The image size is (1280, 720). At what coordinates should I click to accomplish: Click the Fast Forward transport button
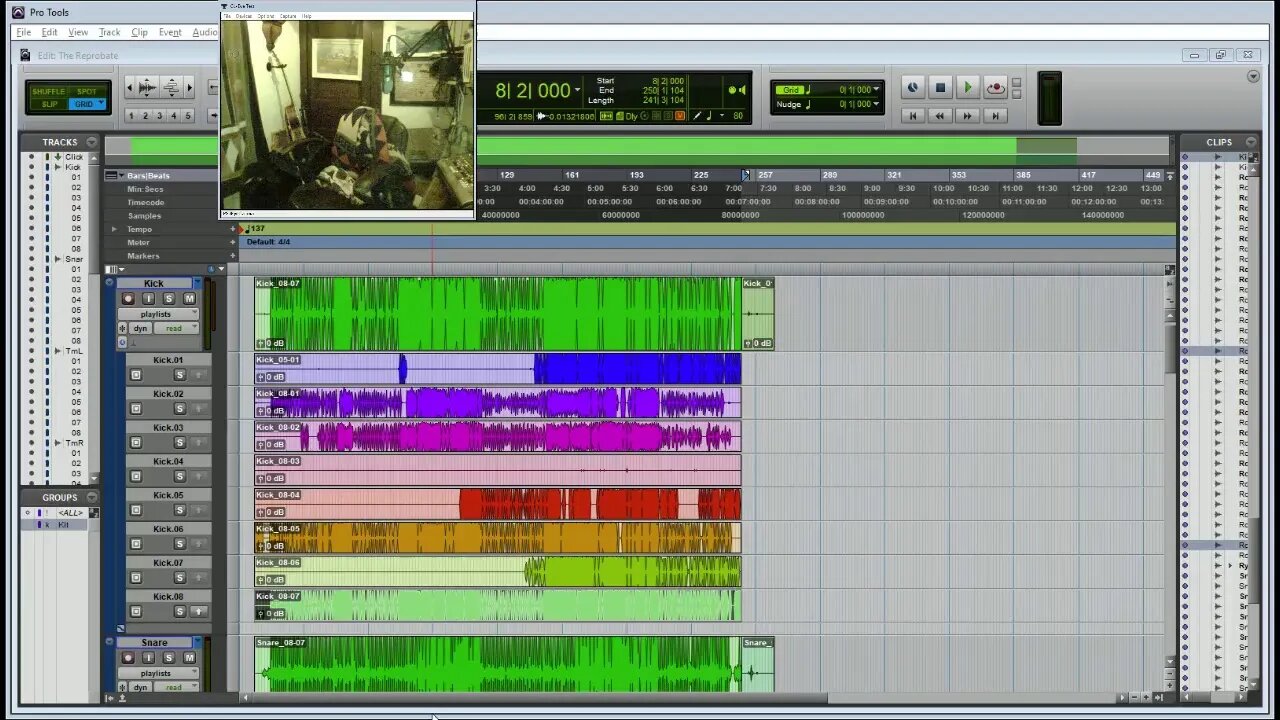pyautogui.click(x=967, y=116)
